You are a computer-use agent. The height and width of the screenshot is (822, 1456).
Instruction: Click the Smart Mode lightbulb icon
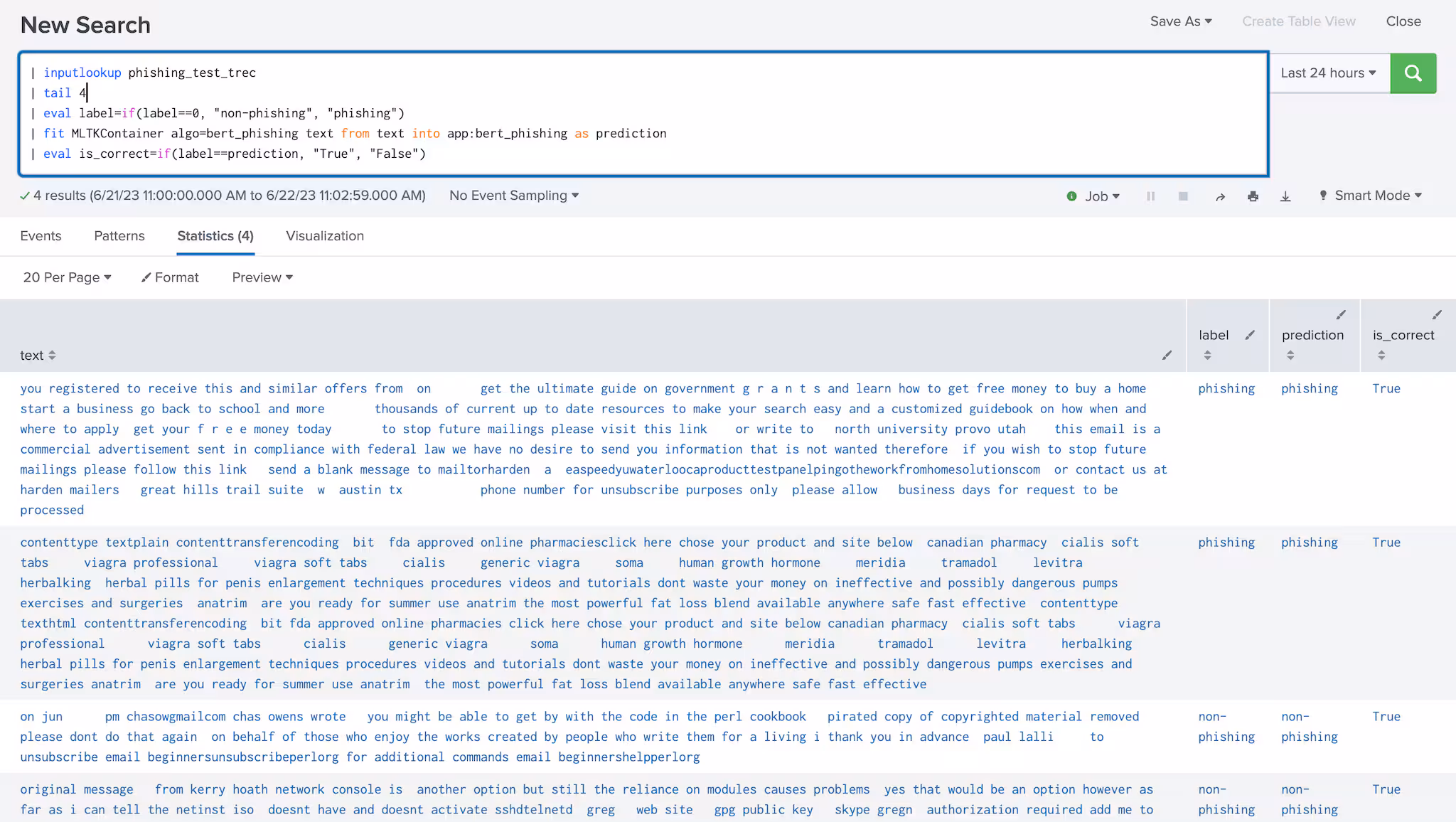[x=1323, y=196]
